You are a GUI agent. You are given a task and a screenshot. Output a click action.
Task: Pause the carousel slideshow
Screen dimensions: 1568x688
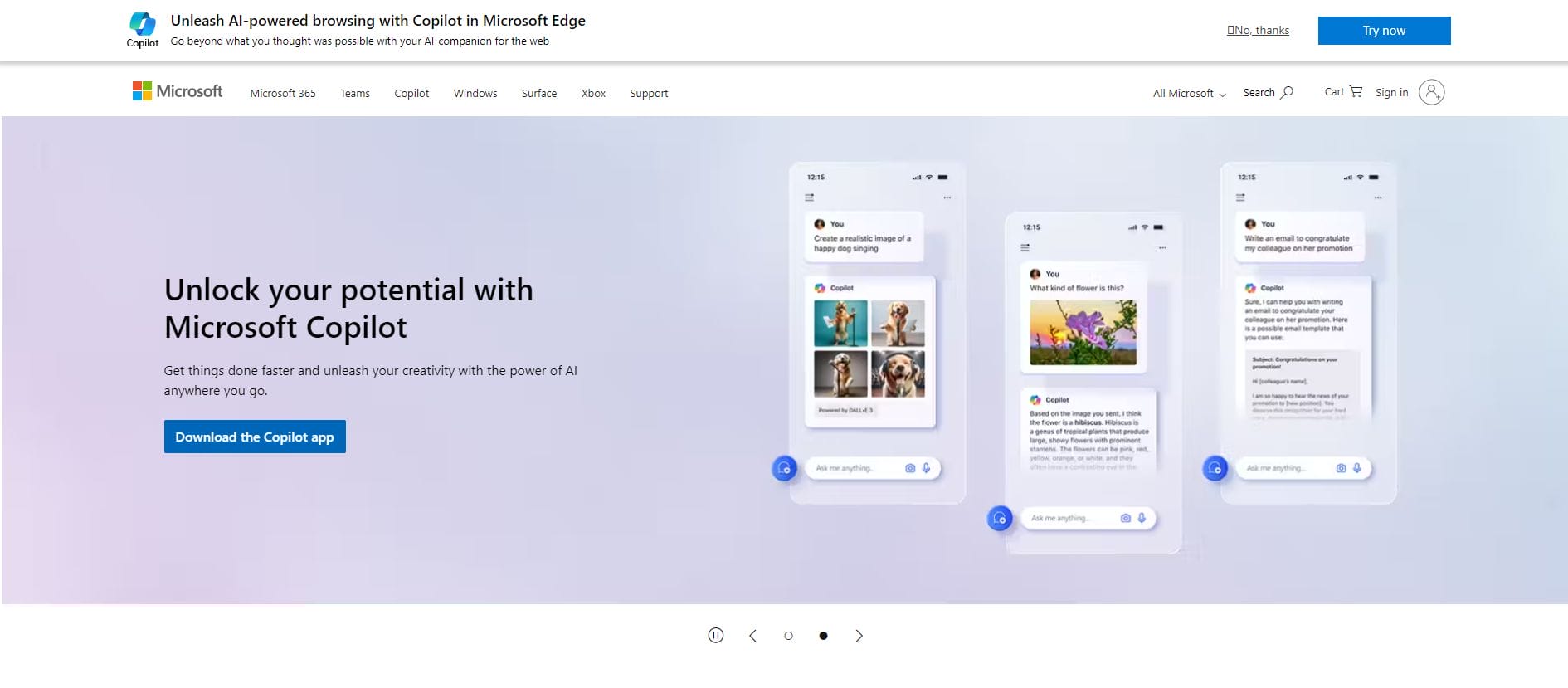click(716, 635)
